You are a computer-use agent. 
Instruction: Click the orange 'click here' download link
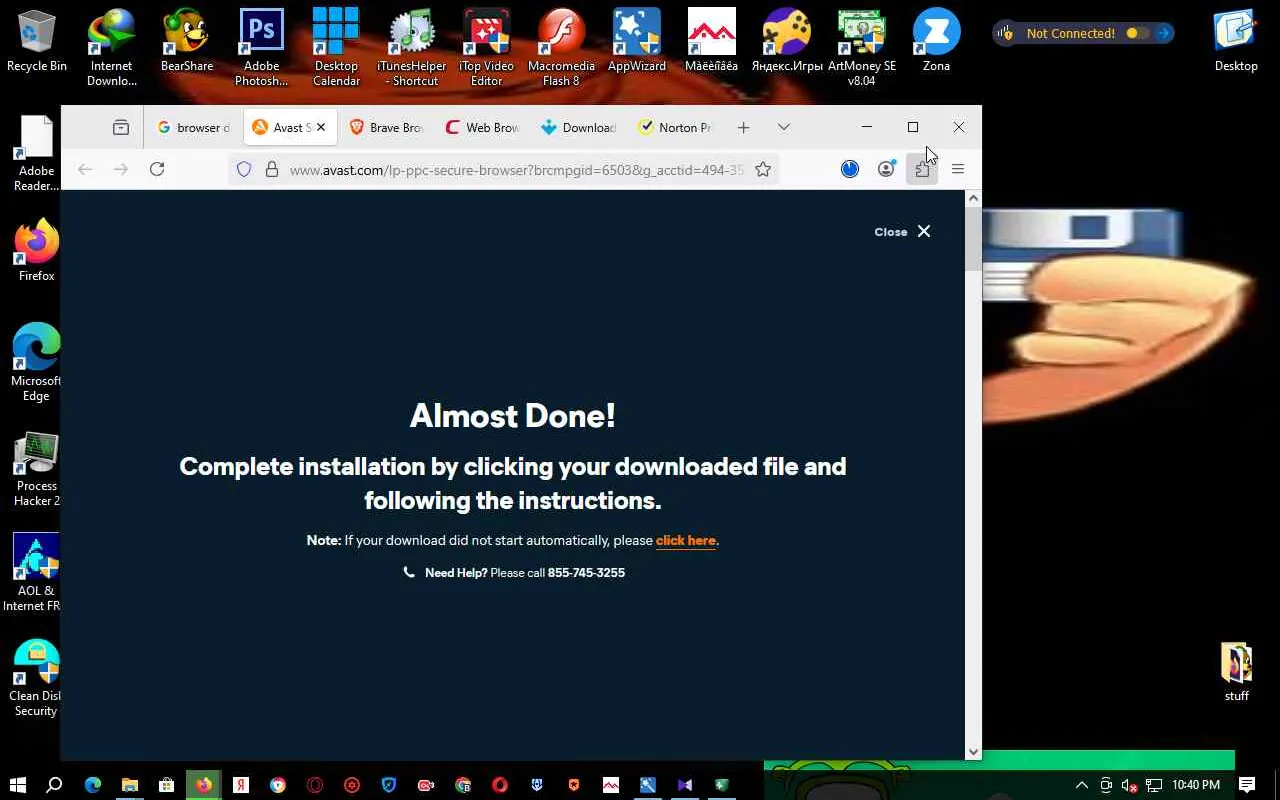[686, 541]
